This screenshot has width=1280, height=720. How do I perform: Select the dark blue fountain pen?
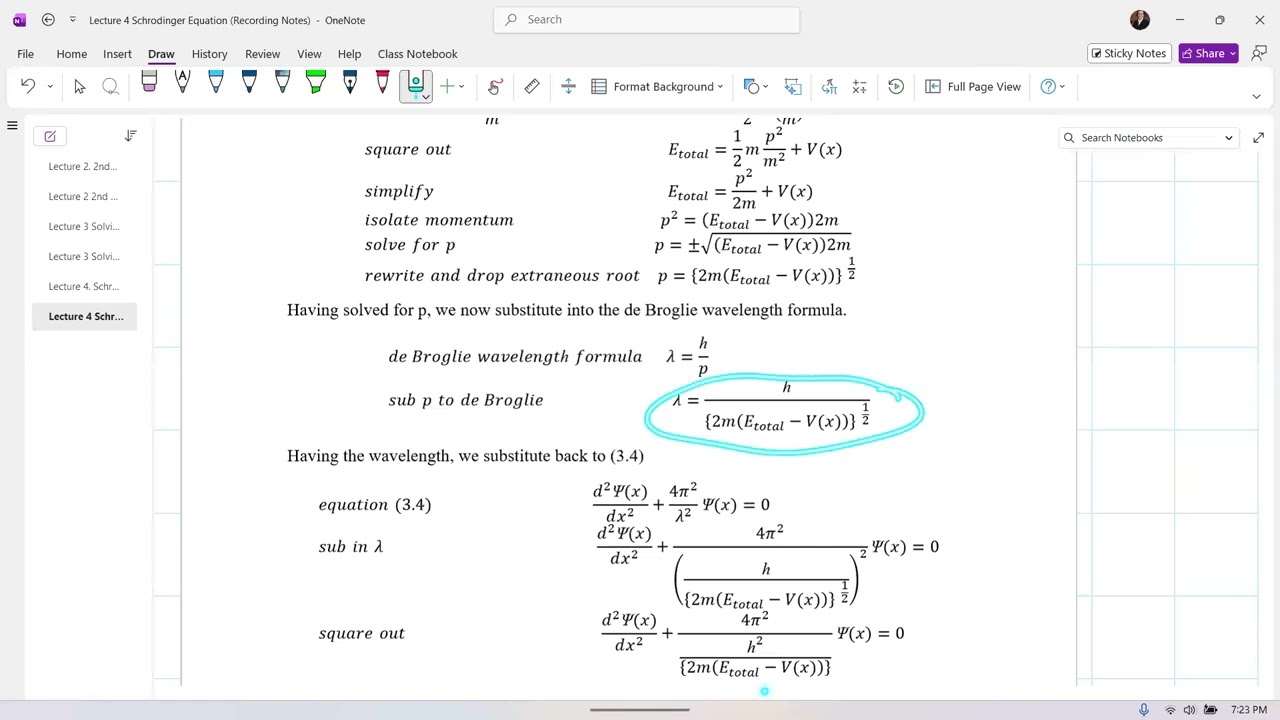tap(349, 84)
